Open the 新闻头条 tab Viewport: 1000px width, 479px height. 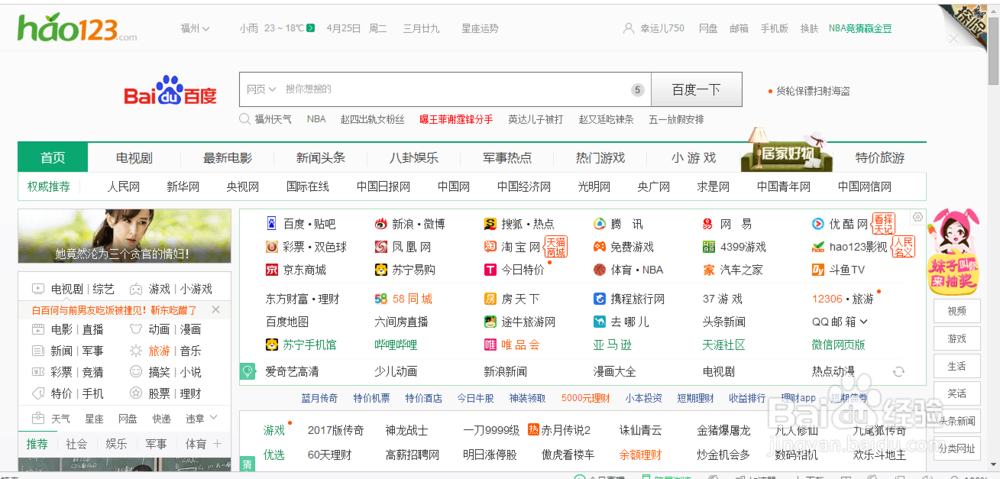point(321,158)
